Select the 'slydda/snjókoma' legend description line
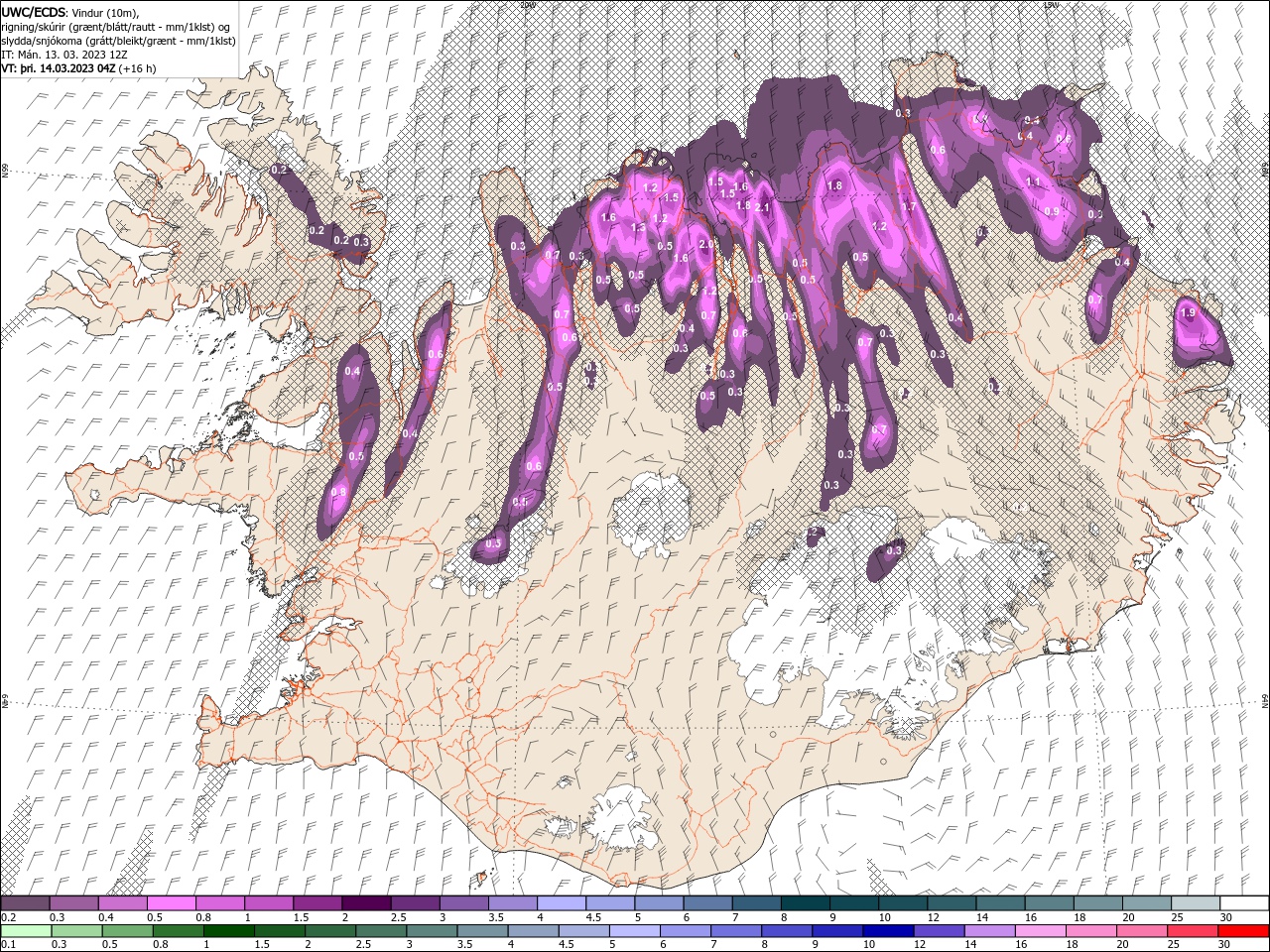Viewport: 1270px width, 952px height. point(119,41)
